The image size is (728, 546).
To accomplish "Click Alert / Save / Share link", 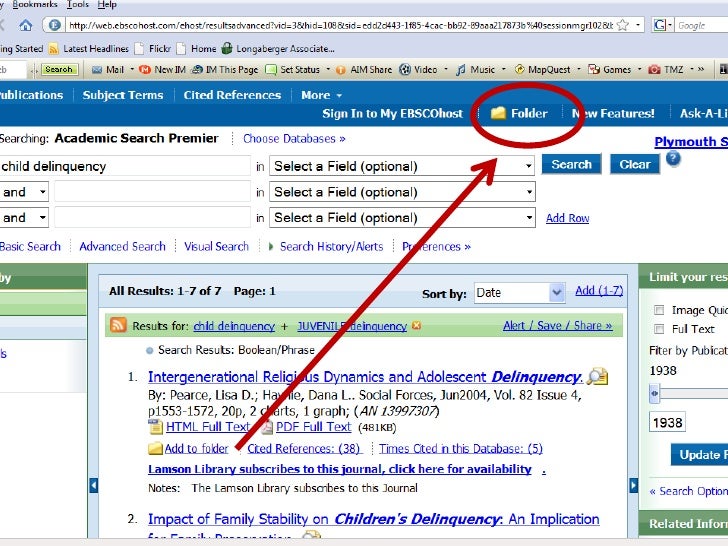I will 558,325.
